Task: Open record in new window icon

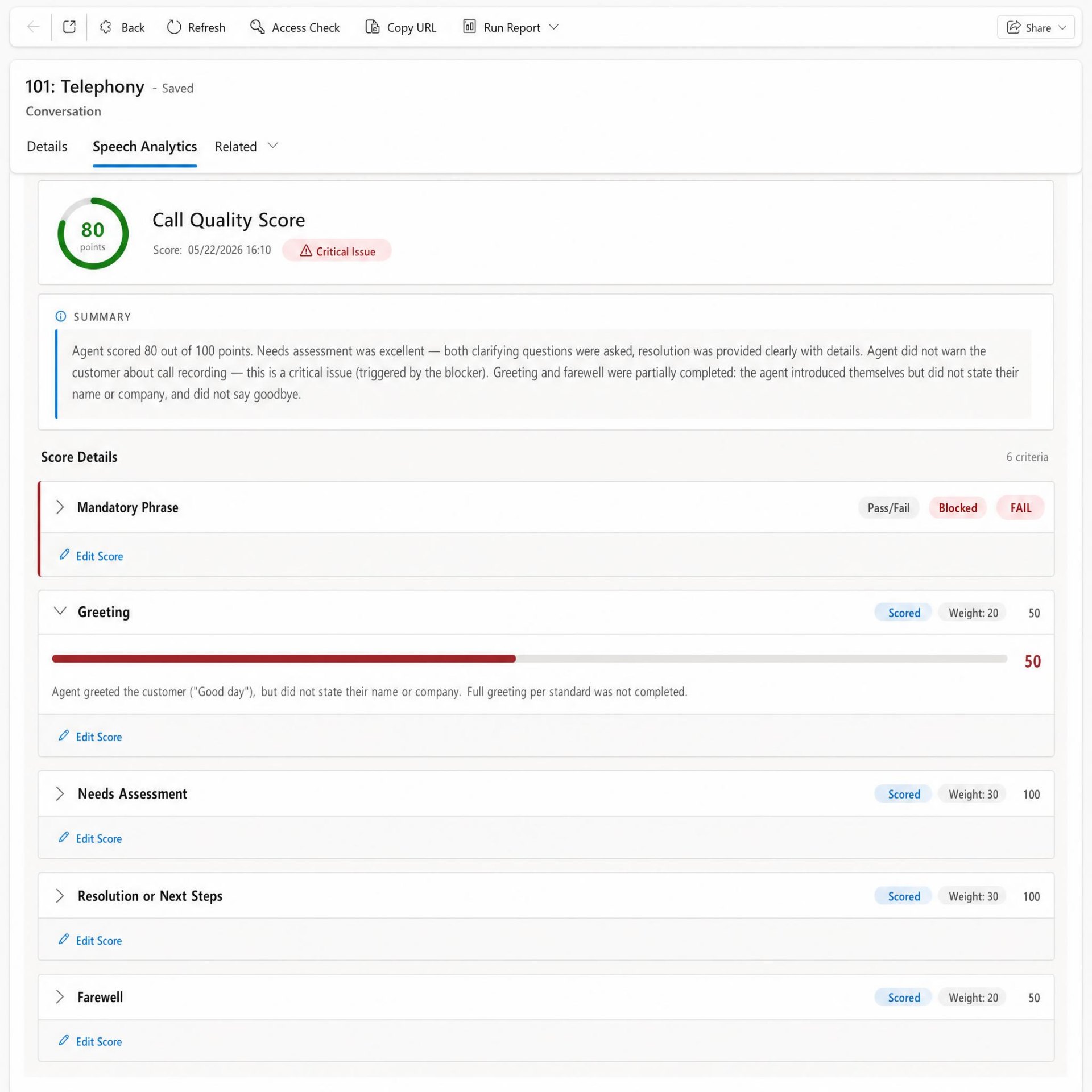Action: point(69,27)
